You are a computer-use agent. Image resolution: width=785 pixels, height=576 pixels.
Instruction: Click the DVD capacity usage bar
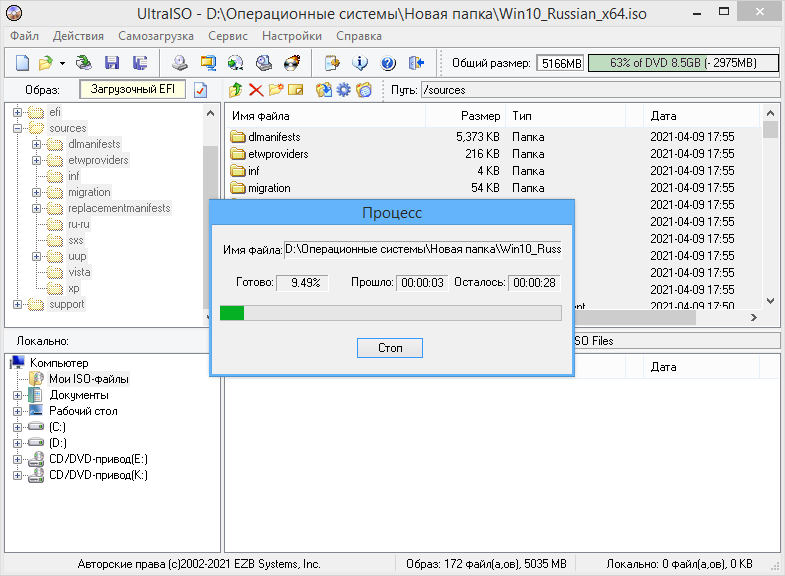tap(683, 63)
